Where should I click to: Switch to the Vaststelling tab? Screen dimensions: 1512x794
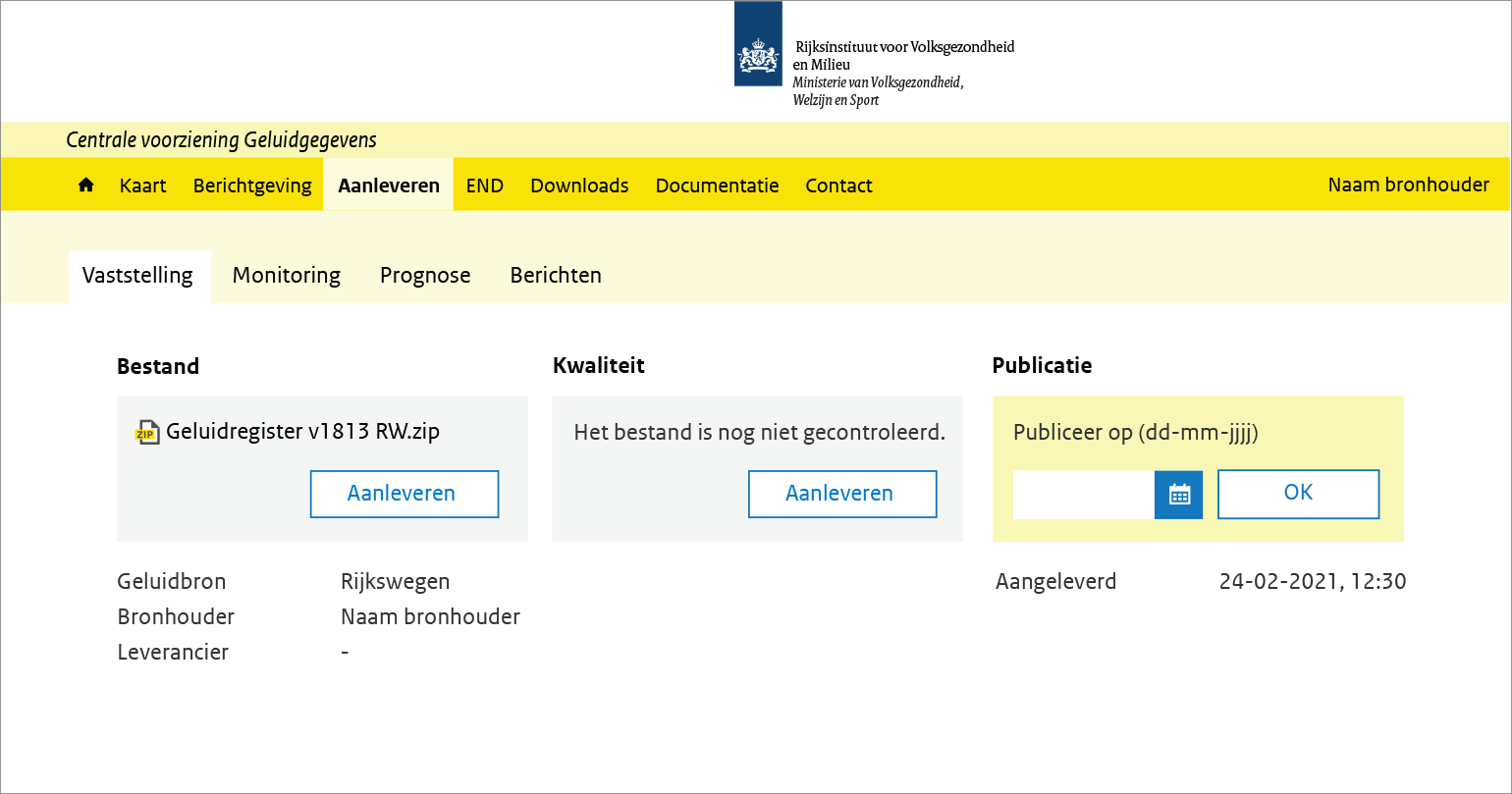pos(137,276)
